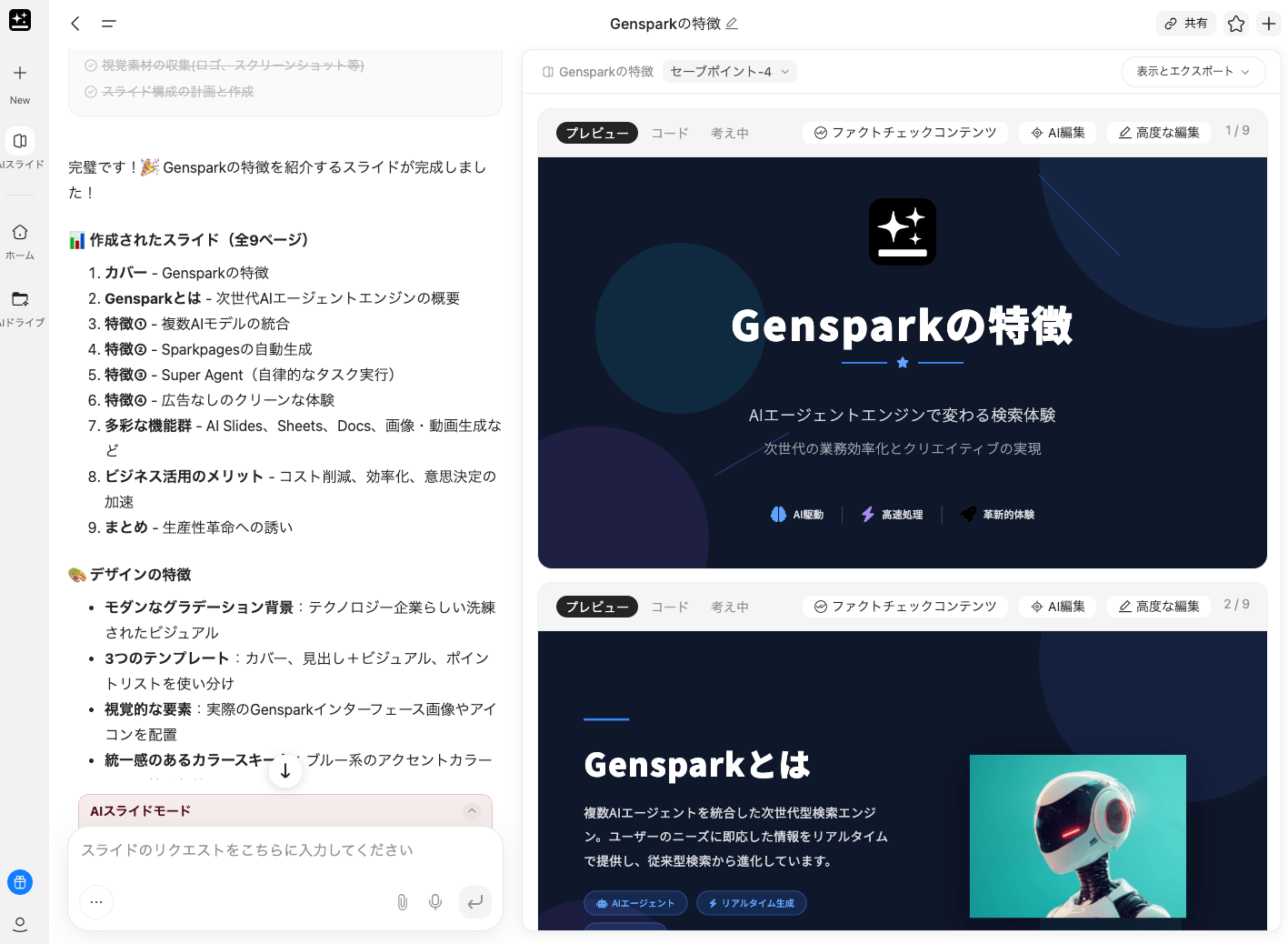The image size is (1288, 944).
Task: Select the プレビュー tab on slide 2
Action: (596, 607)
